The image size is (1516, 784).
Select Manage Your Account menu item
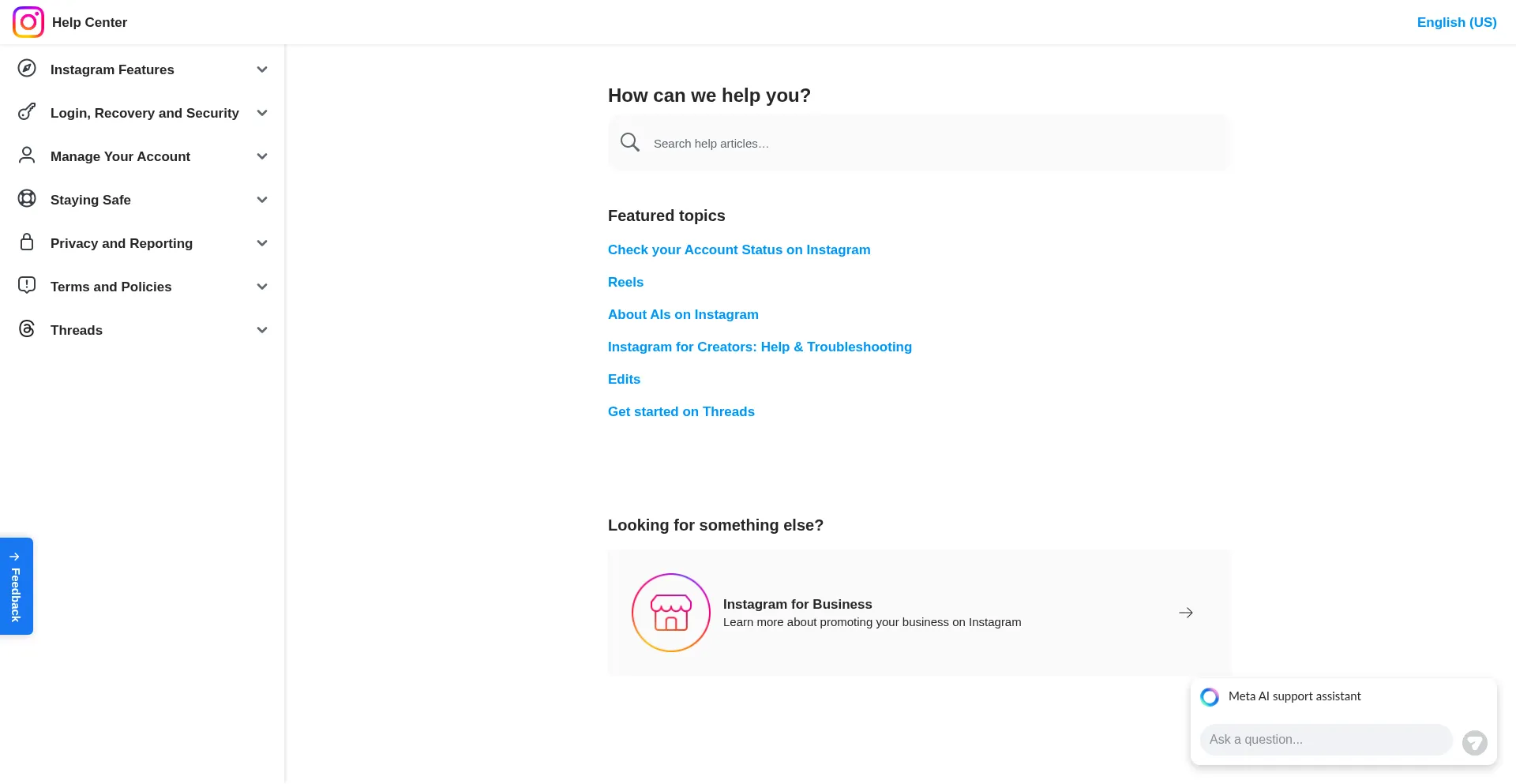[x=120, y=156]
